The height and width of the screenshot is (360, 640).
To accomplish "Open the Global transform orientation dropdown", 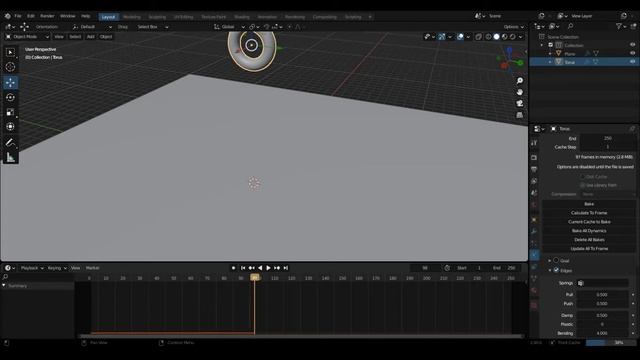I will click(x=229, y=27).
